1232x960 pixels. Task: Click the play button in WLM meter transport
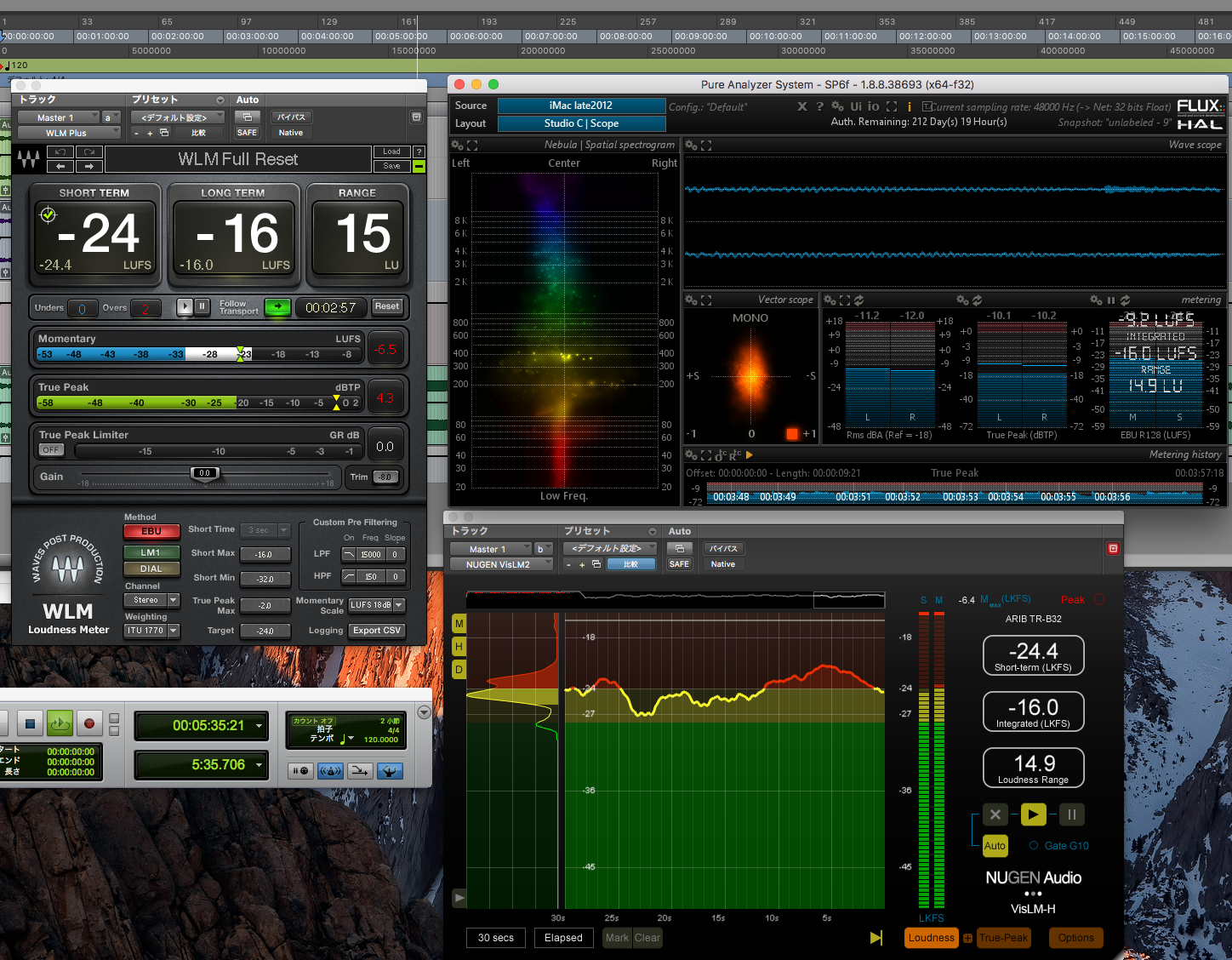185,306
